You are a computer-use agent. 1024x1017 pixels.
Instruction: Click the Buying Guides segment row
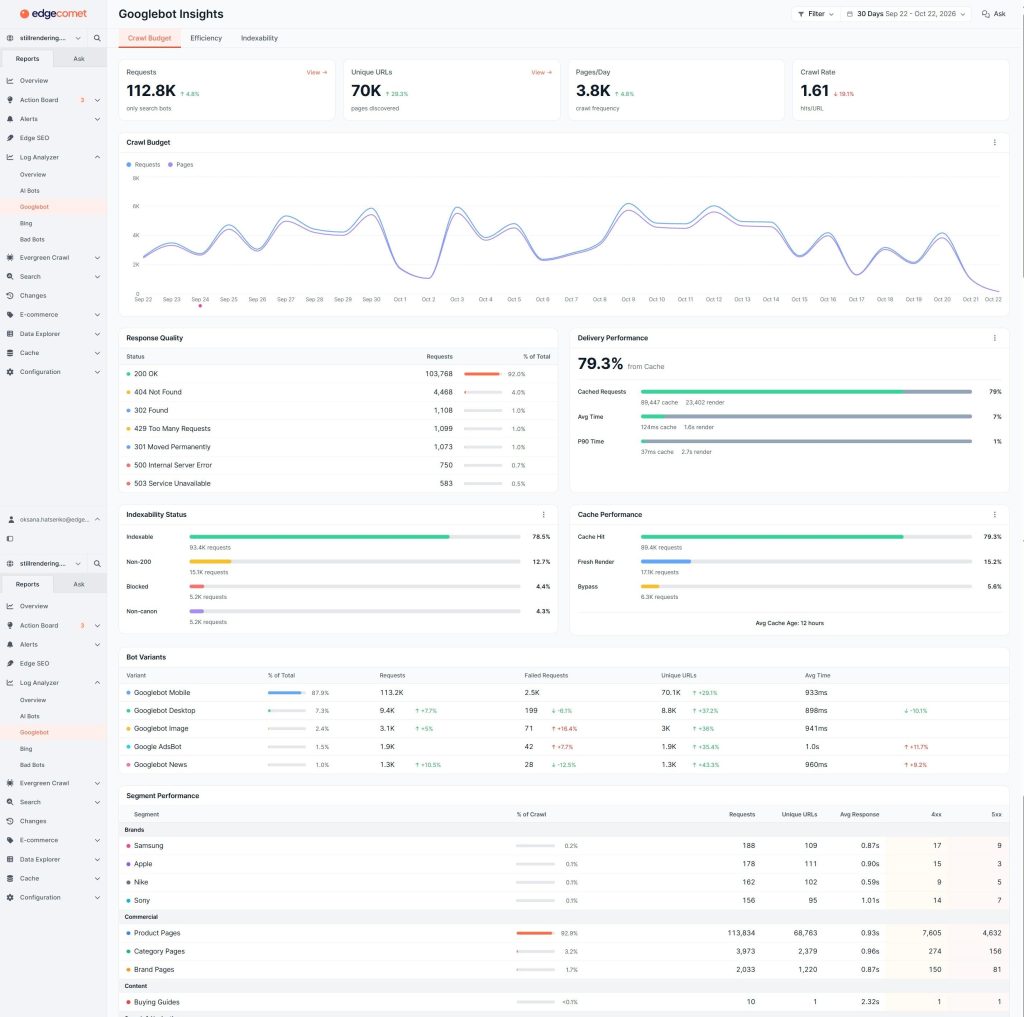point(564,1002)
